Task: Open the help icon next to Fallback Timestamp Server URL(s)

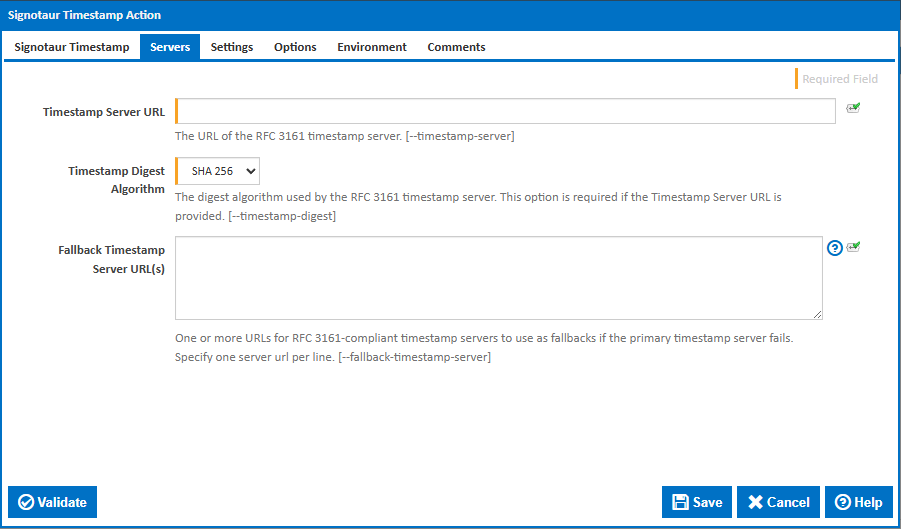Action: tap(835, 248)
